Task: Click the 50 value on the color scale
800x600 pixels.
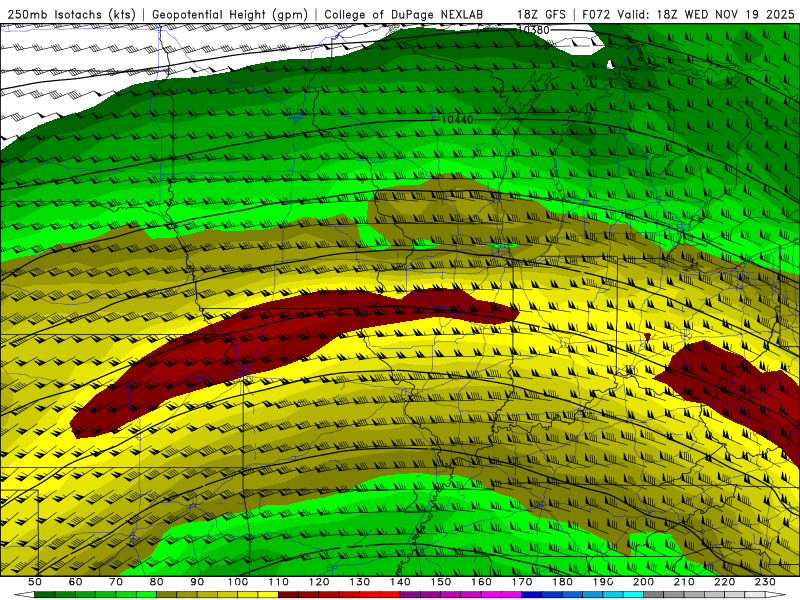Action: coord(35,582)
